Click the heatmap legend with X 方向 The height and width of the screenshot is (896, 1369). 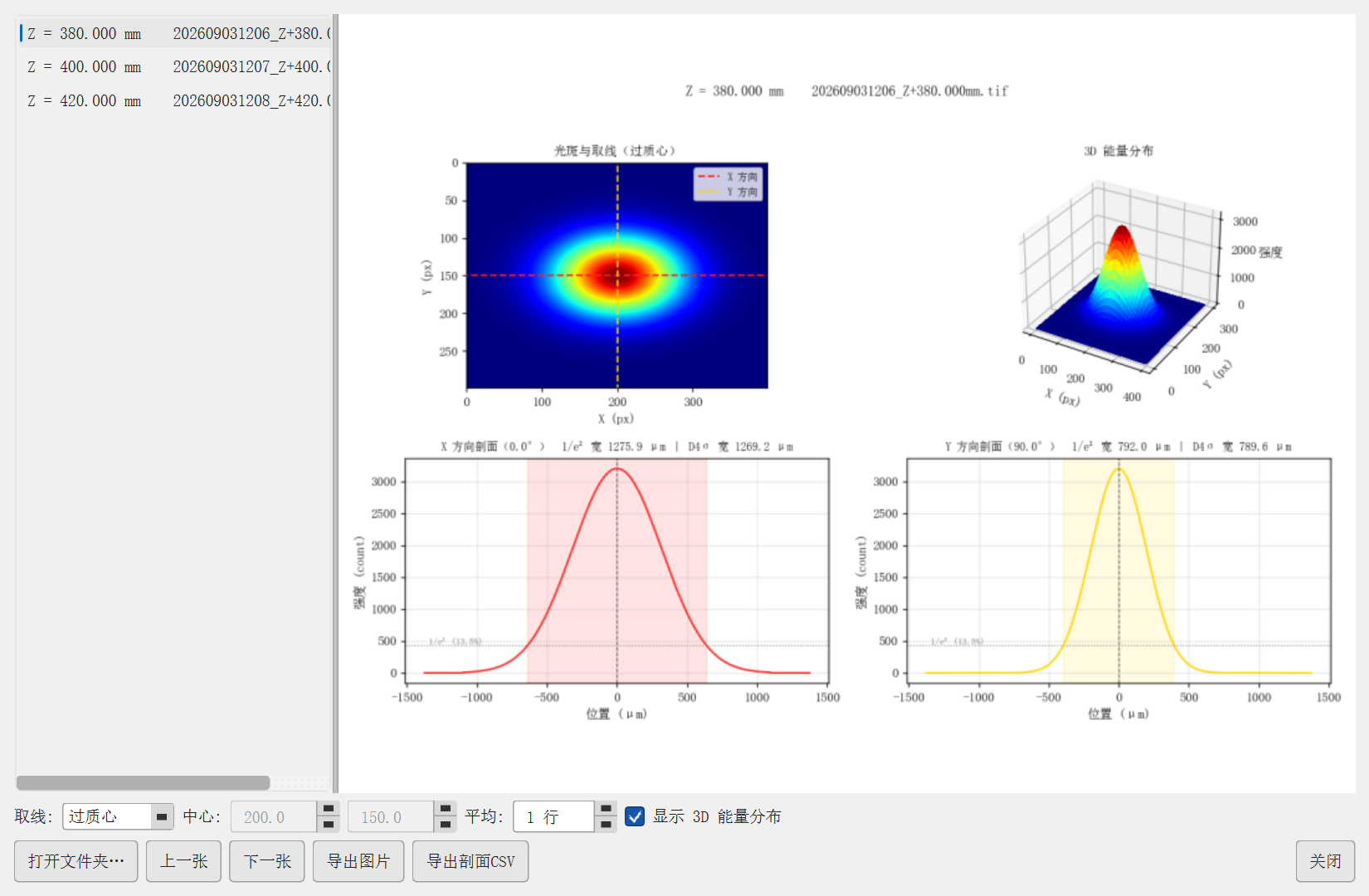pos(728,184)
